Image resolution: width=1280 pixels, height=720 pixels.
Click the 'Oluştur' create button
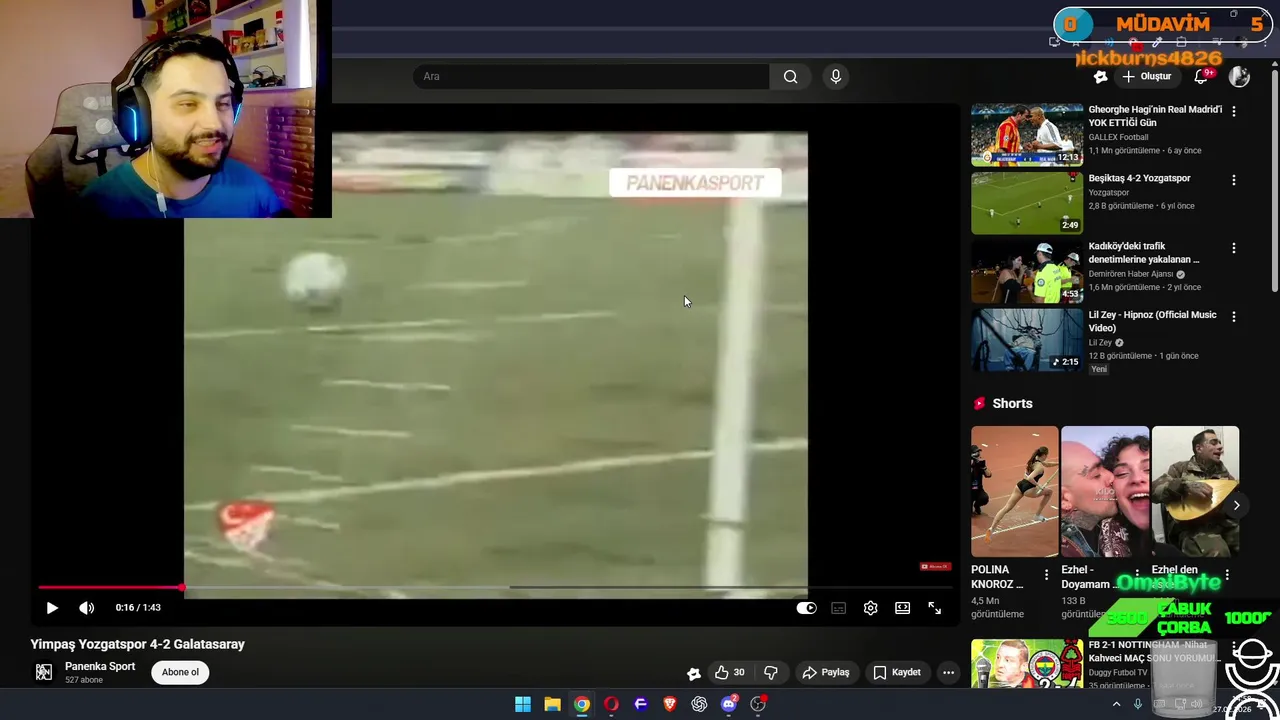click(x=1146, y=77)
